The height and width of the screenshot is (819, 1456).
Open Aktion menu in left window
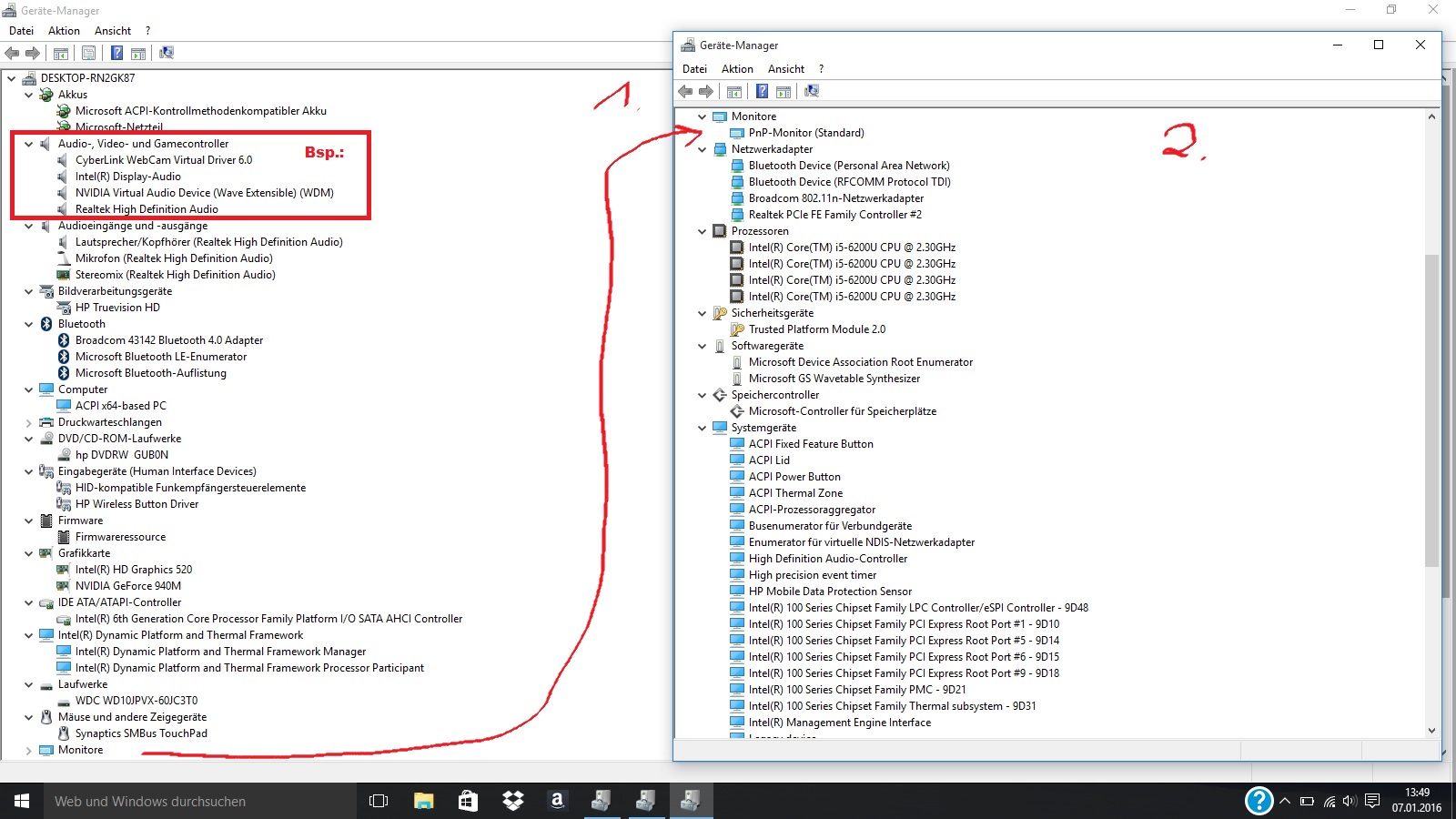pyautogui.click(x=64, y=31)
